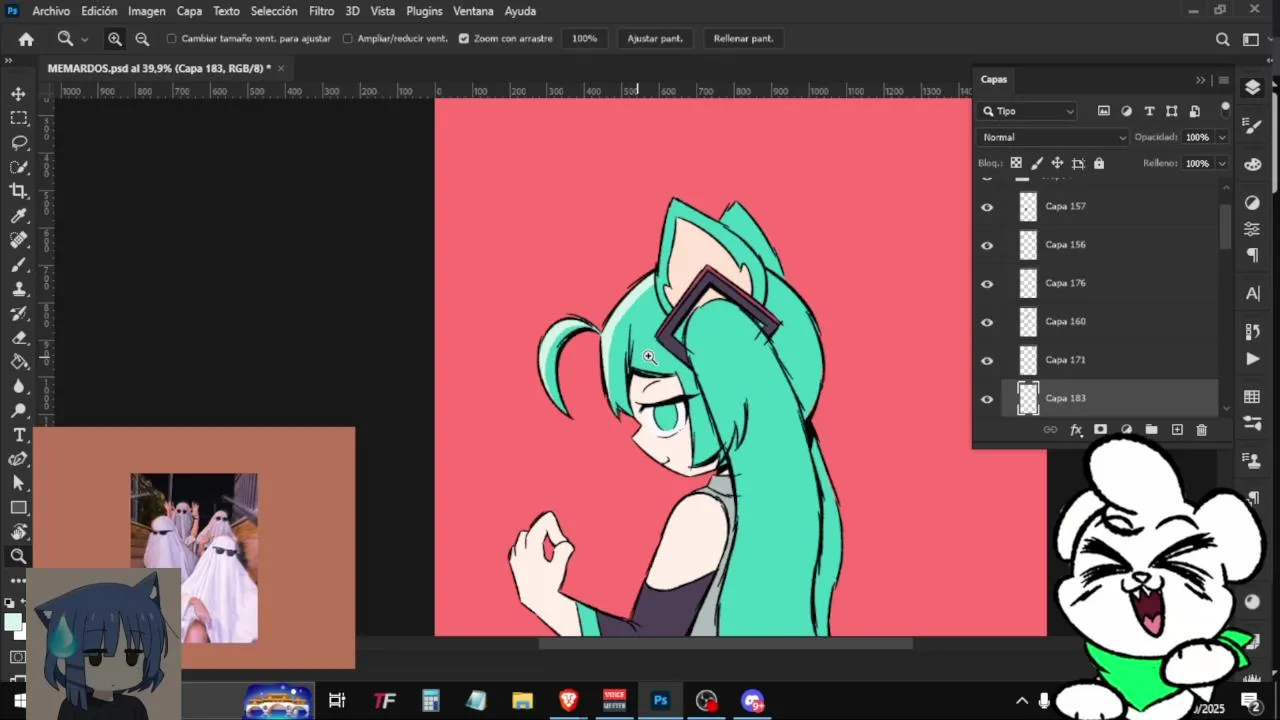Filter layers by type layers (T icon)
The width and height of the screenshot is (1280, 720).
[x=1149, y=111]
